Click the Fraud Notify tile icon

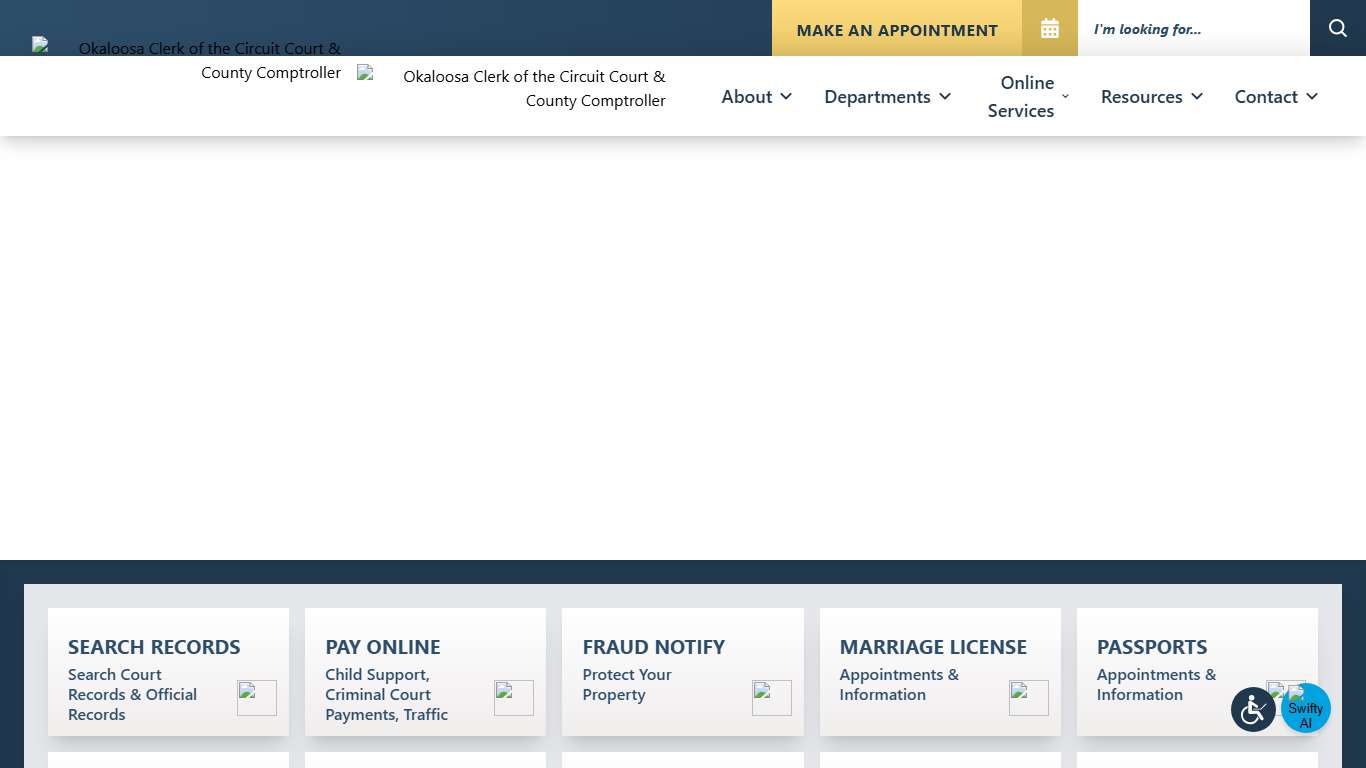click(x=771, y=698)
